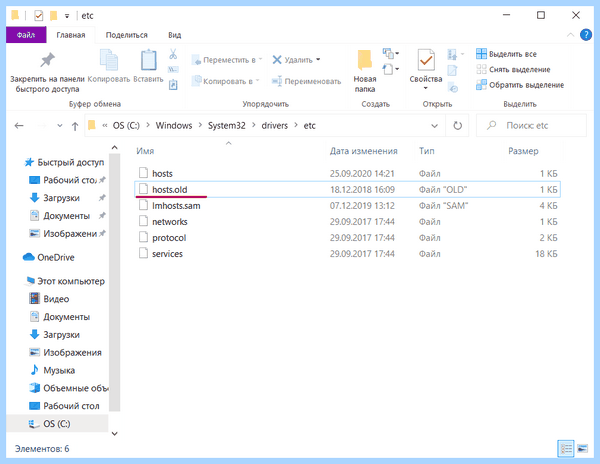Open the Файл menu tab
Viewport: 600px width, 464px height.
26,35
